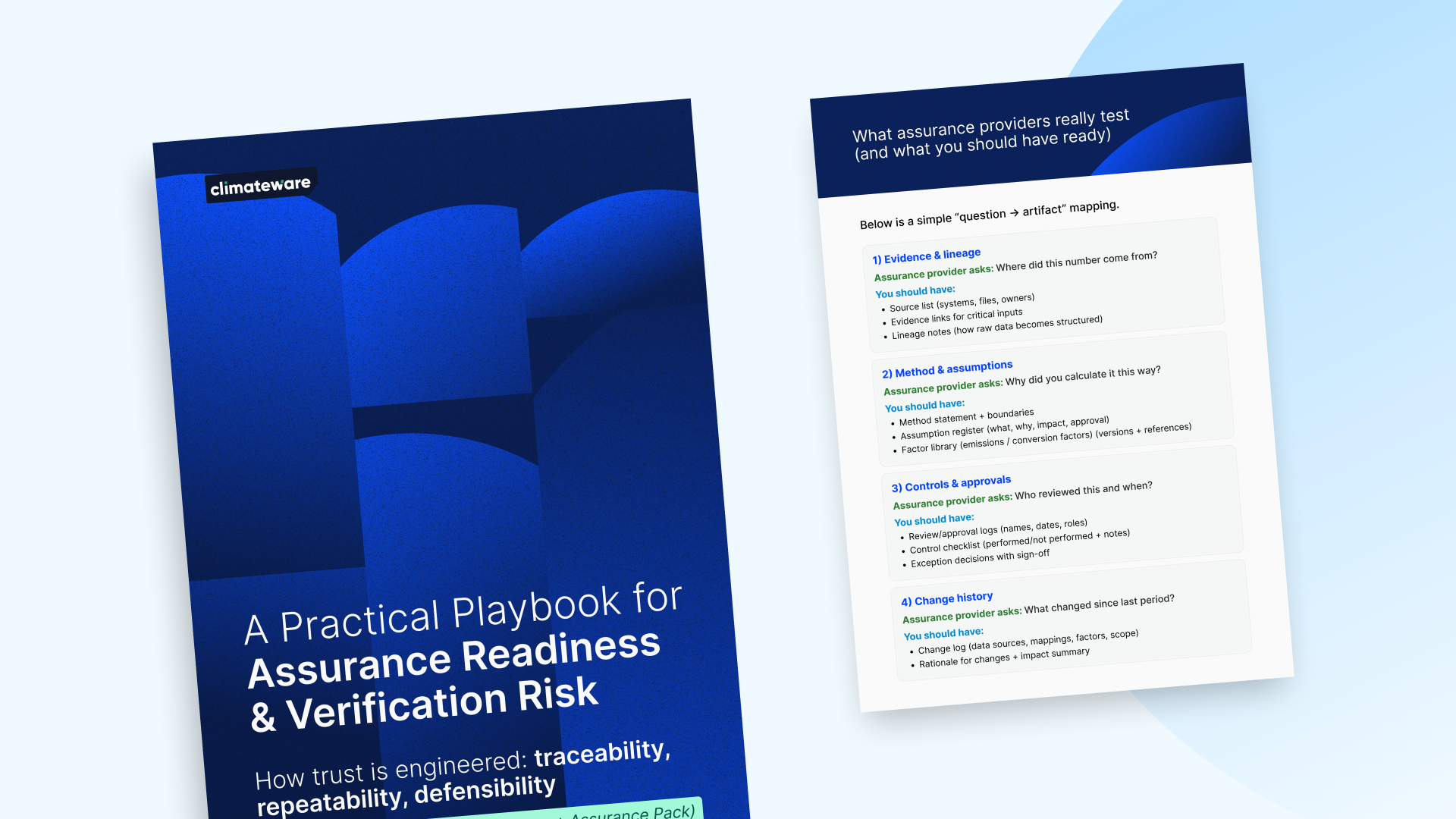The width and height of the screenshot is (1456, 819).
Task: Click 'You should have:' under Change history
Action: tap(943, 633)
